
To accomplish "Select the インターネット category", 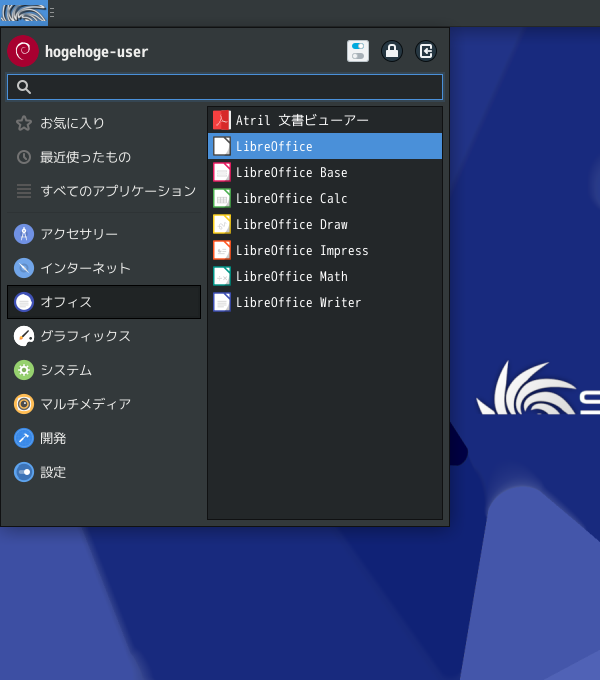I will [104, 268].
